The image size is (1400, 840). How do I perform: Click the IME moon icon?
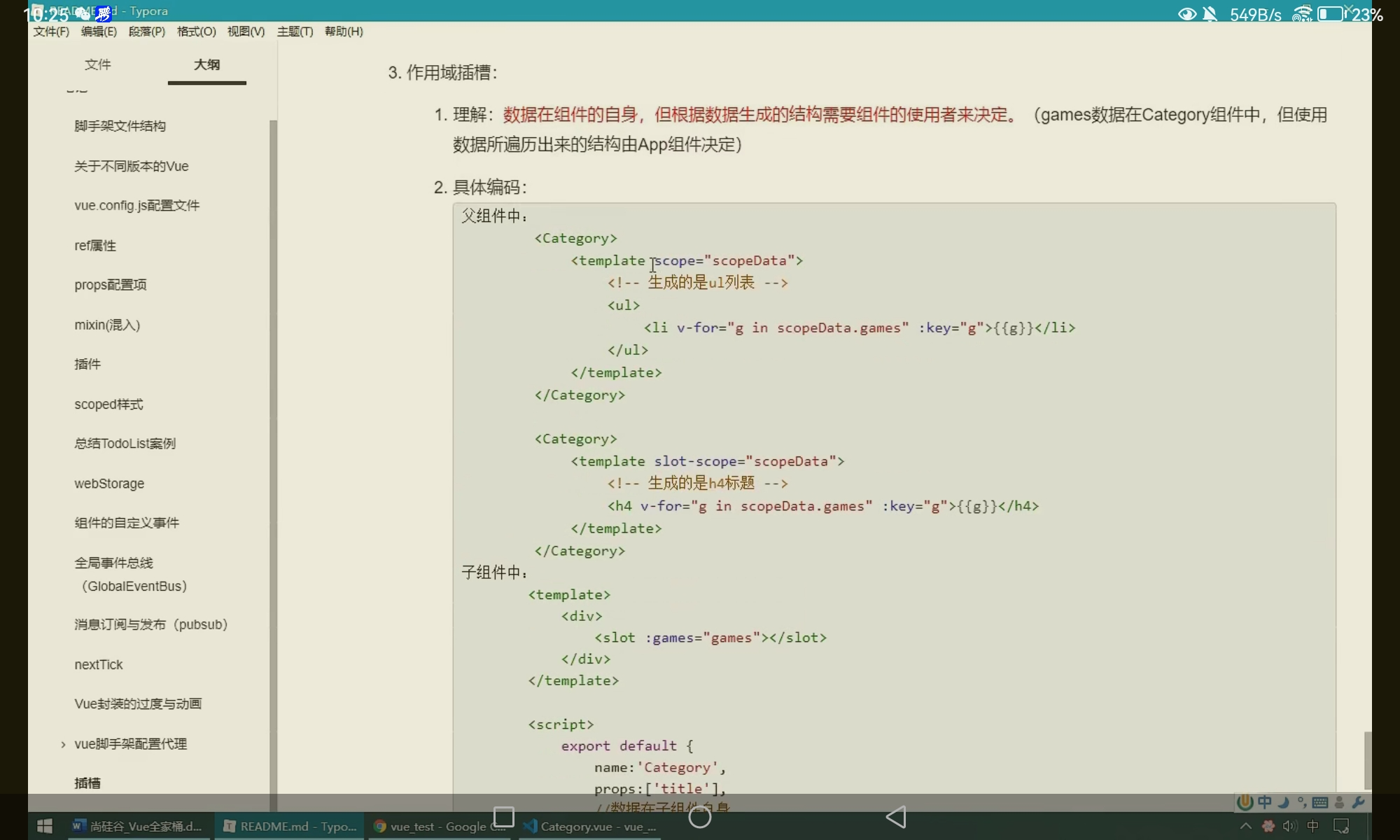(x=1284, y=802)
